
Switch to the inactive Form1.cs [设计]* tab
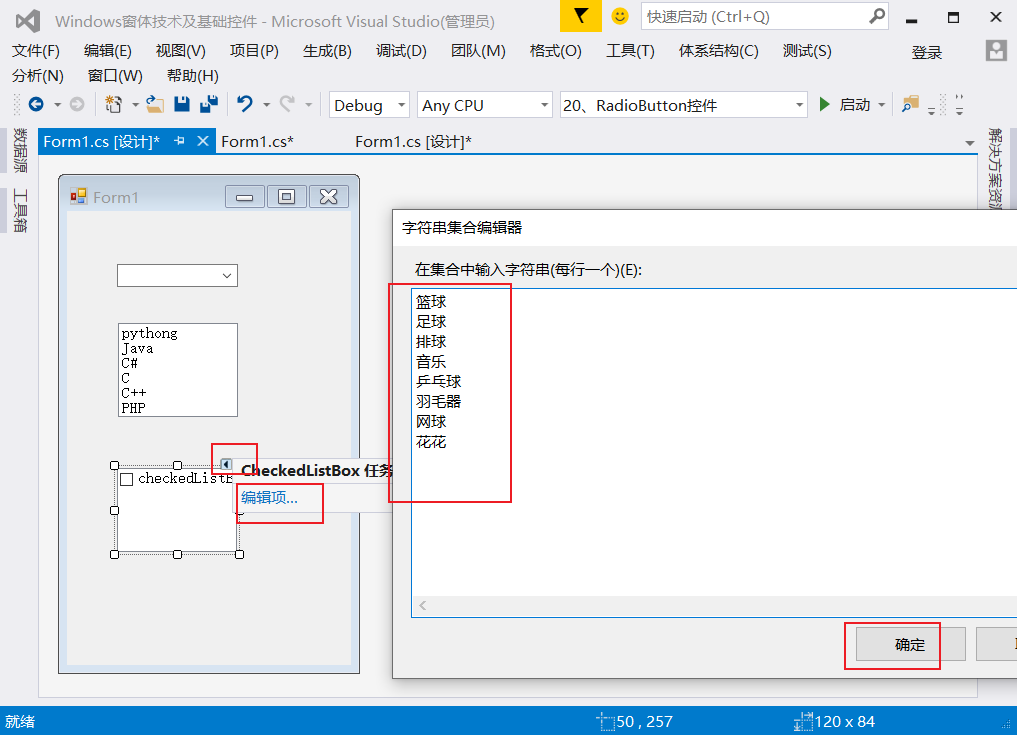413,141
